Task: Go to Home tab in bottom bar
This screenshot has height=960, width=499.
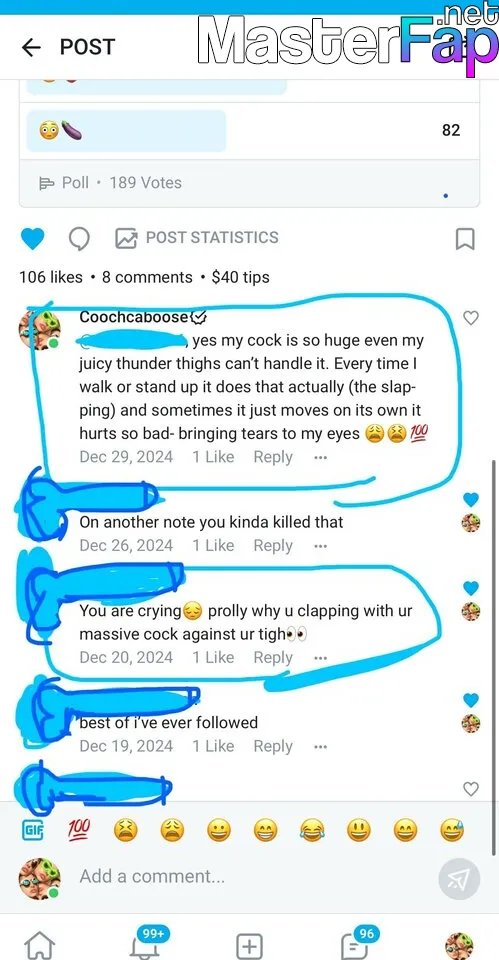Action: tap(39, 945)
